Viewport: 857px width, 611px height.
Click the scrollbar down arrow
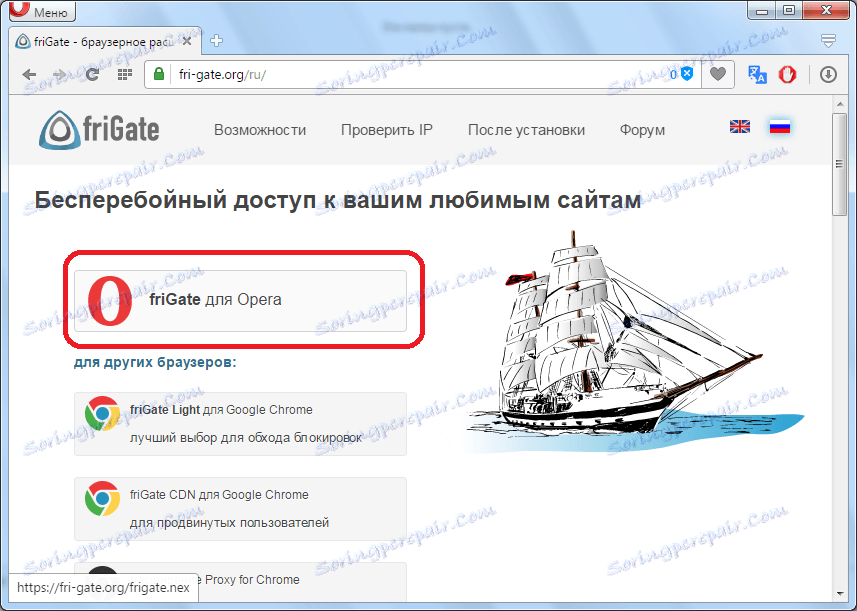(x=840, y=594)
